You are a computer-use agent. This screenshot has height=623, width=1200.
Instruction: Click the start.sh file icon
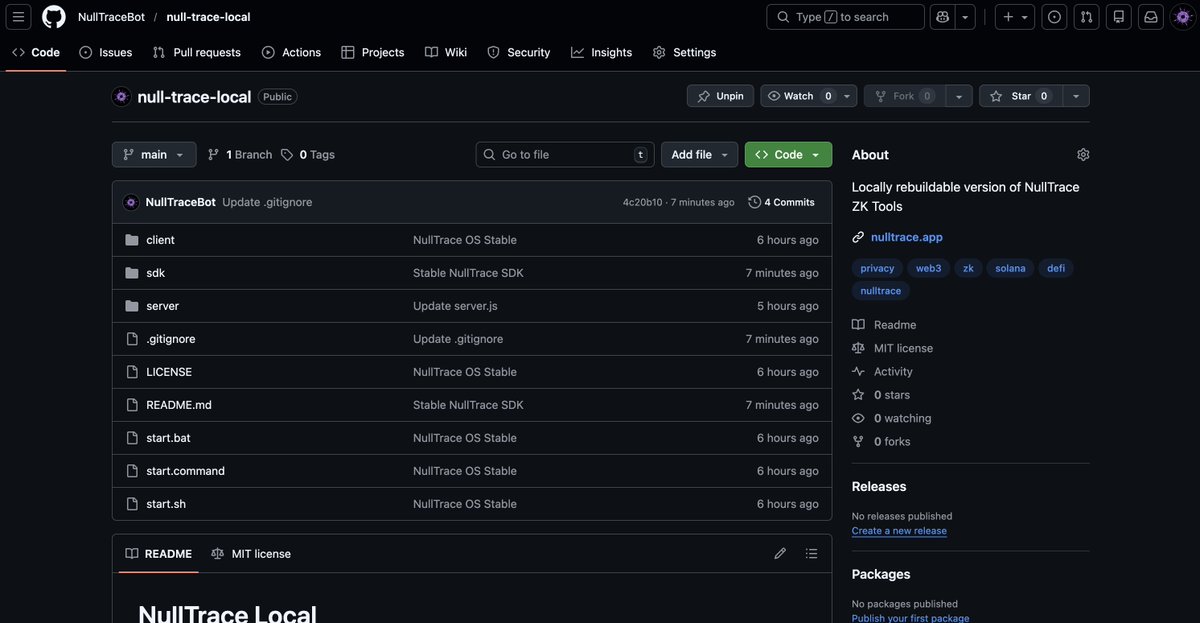click(x=132, y=504)
